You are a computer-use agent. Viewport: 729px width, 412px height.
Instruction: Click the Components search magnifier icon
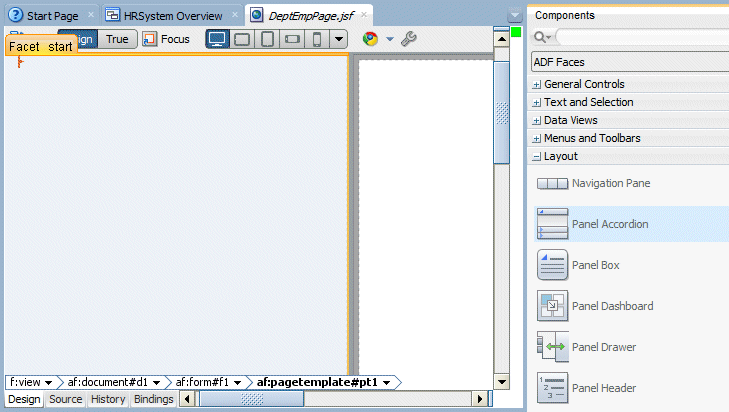click(542, 37)
